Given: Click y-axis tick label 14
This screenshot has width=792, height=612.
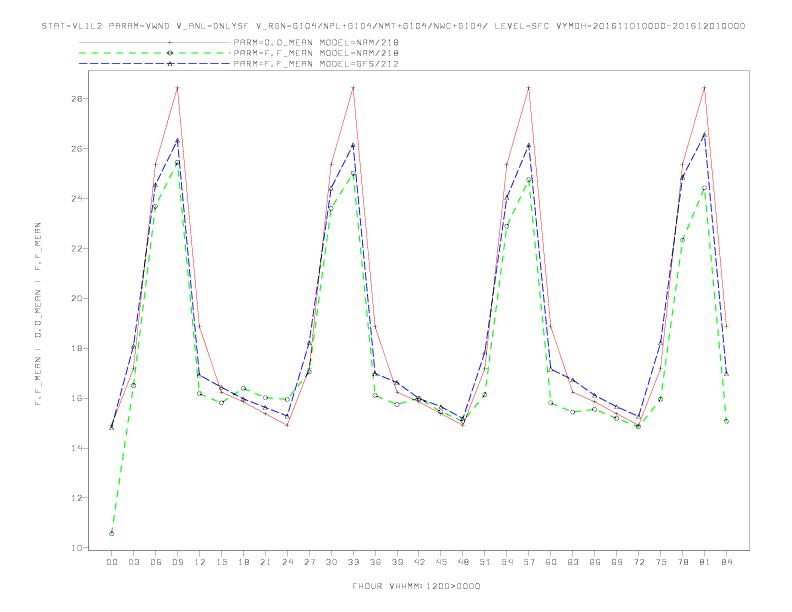Looking at the screenshot, I should pos(77,448).
